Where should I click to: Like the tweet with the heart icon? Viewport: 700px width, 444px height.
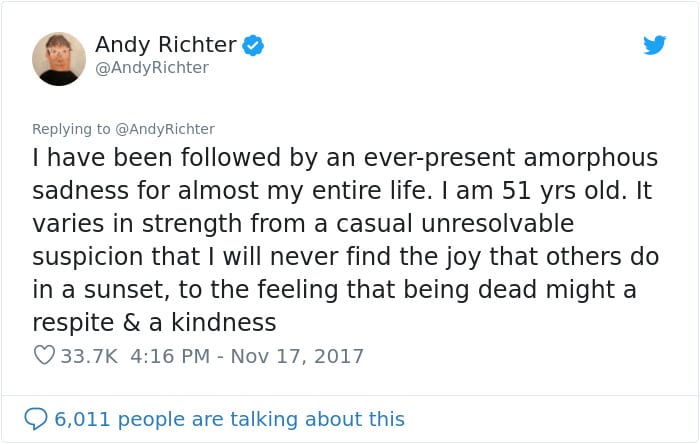(44, 356)
